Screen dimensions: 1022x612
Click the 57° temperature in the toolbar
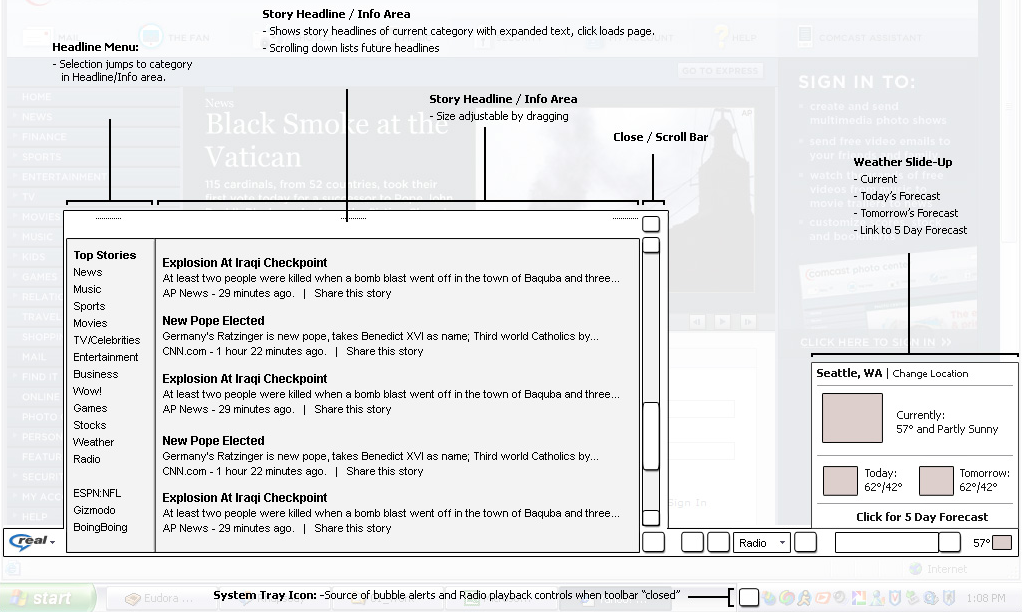(x=981, y=543)
